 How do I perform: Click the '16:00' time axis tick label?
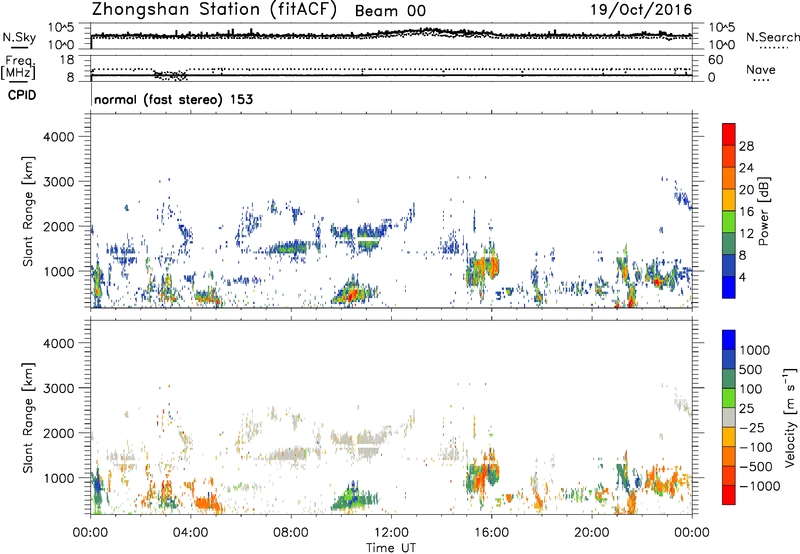[491, 533]
